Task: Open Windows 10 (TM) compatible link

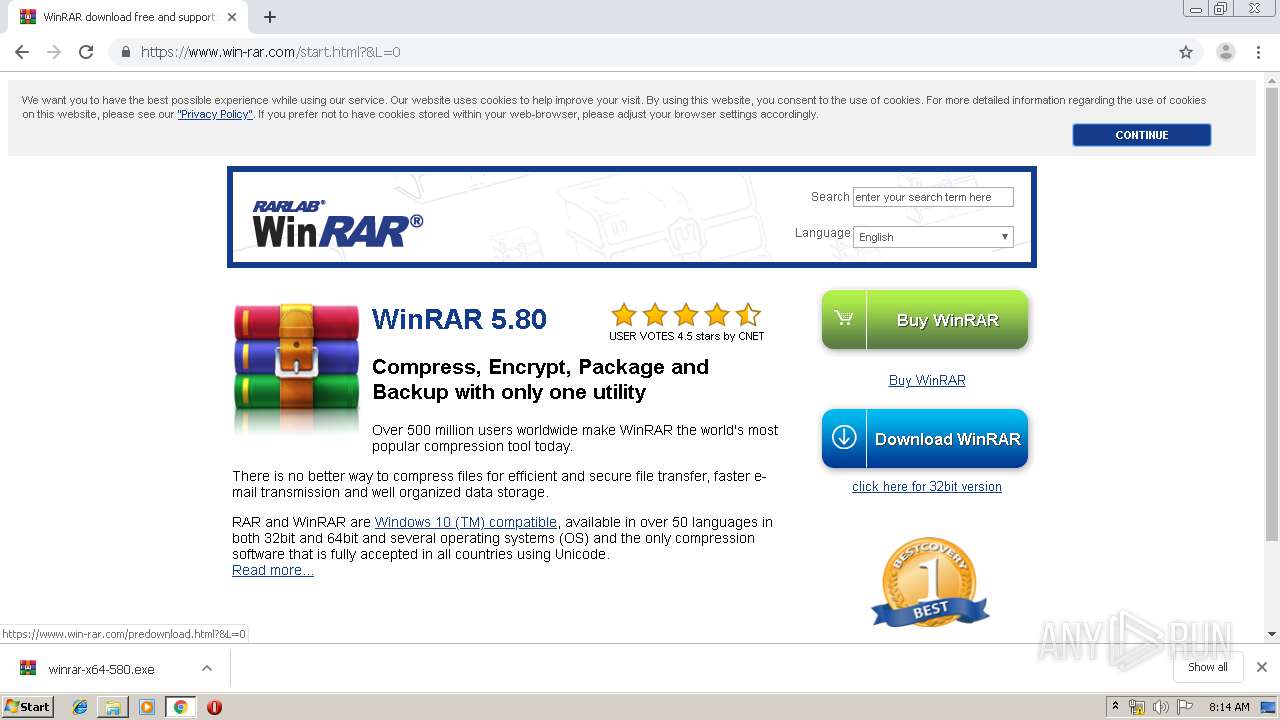Action: click(x=466, y=522)
